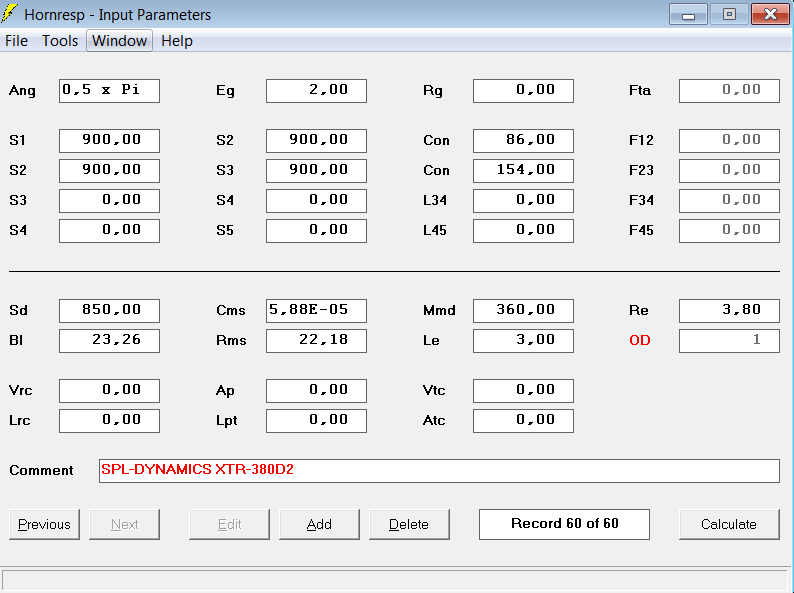Select the Ang field showing 0,5 x Pi
The width and height of the screenshot is (794, 593).
[x=109, y=91]
